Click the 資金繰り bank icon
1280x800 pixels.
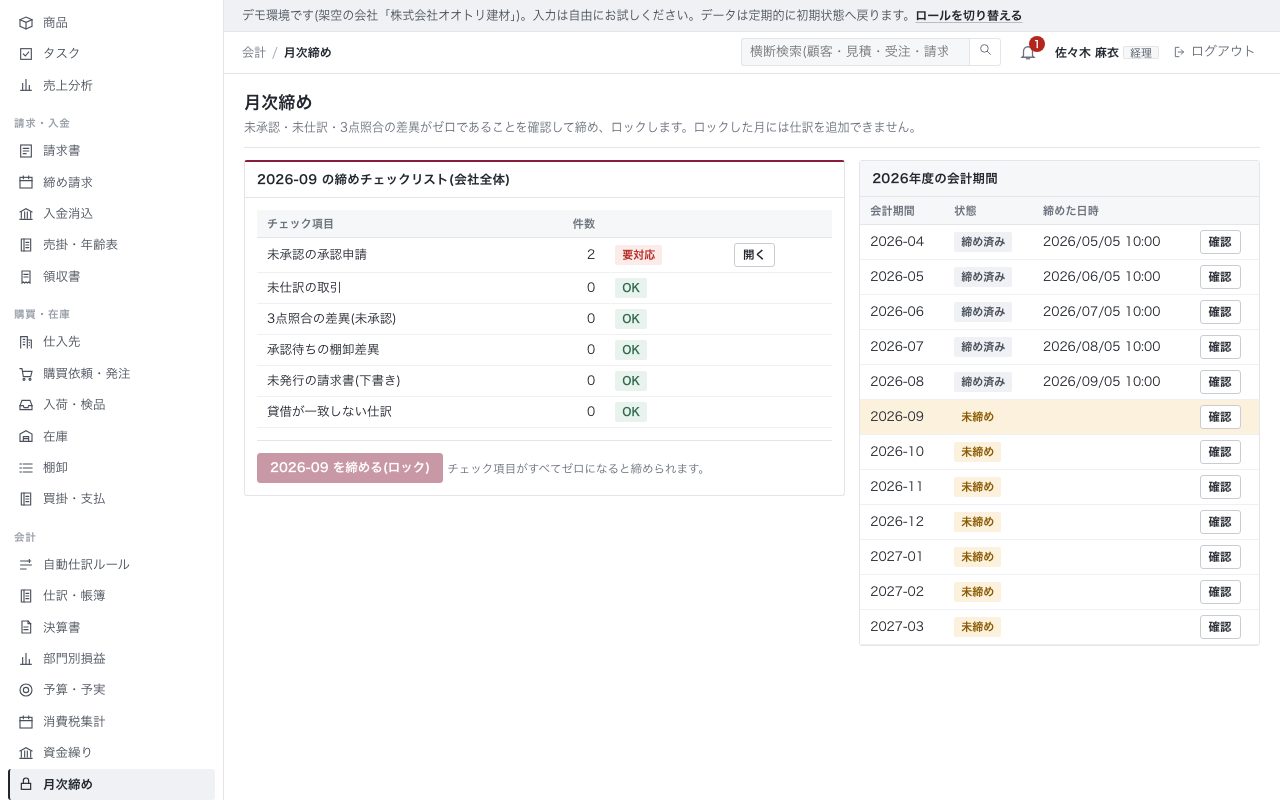(26, 752)
